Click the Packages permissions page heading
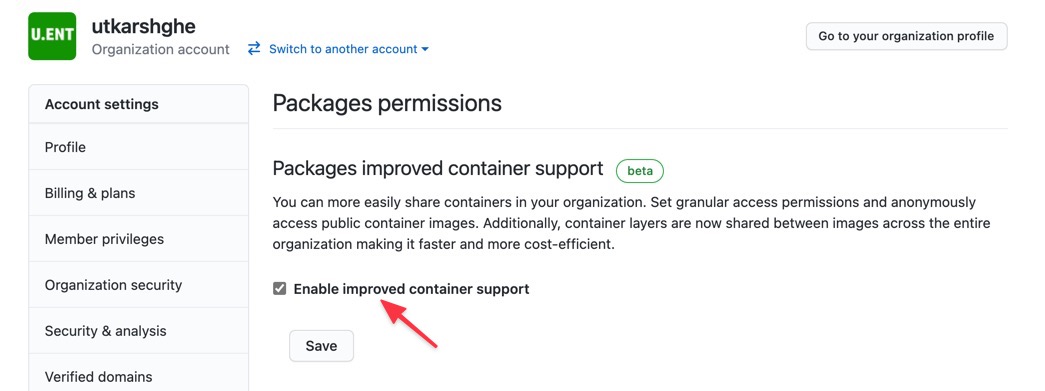Screen dimensions: 1045x391 pos(387,103)
